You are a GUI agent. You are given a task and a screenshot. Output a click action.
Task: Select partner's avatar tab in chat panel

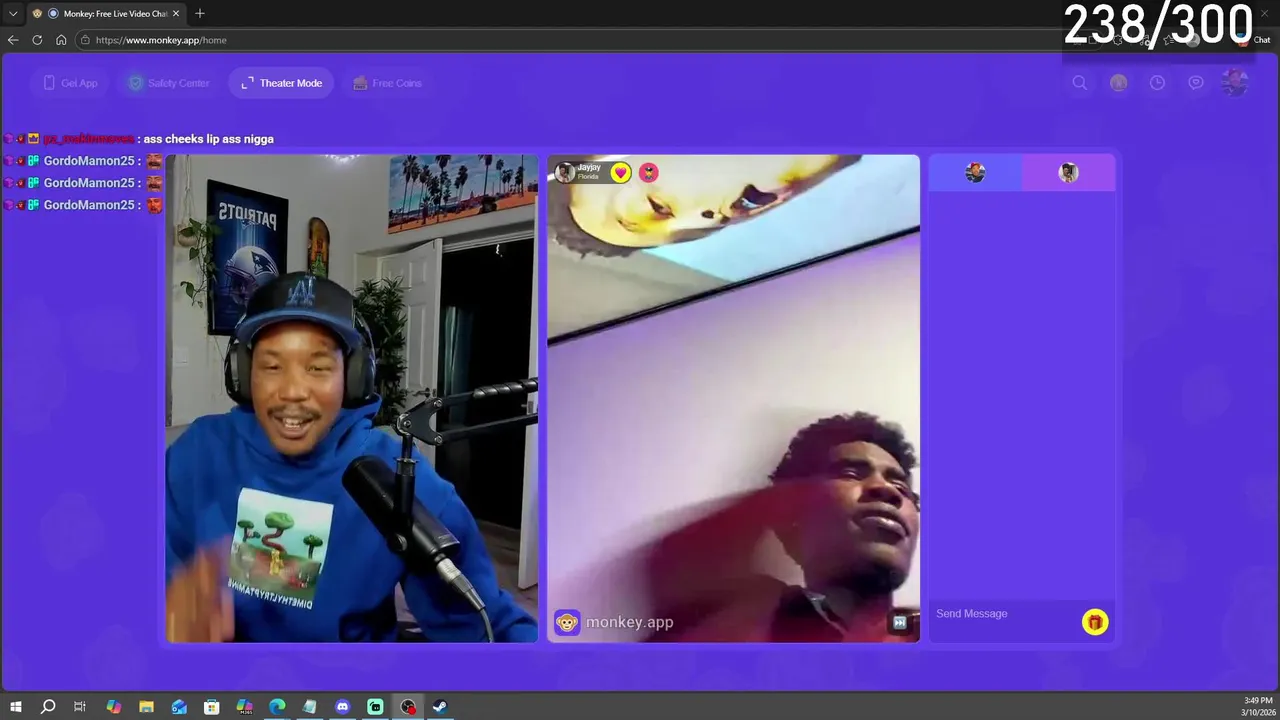pyautogui.click(x=1068, y=173)
